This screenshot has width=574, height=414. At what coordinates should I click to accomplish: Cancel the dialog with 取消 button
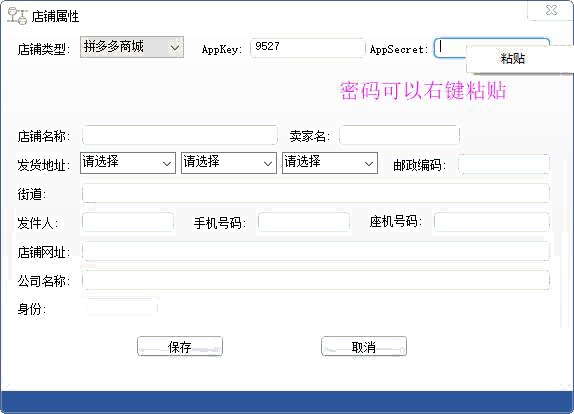click(x=364, y=346)
